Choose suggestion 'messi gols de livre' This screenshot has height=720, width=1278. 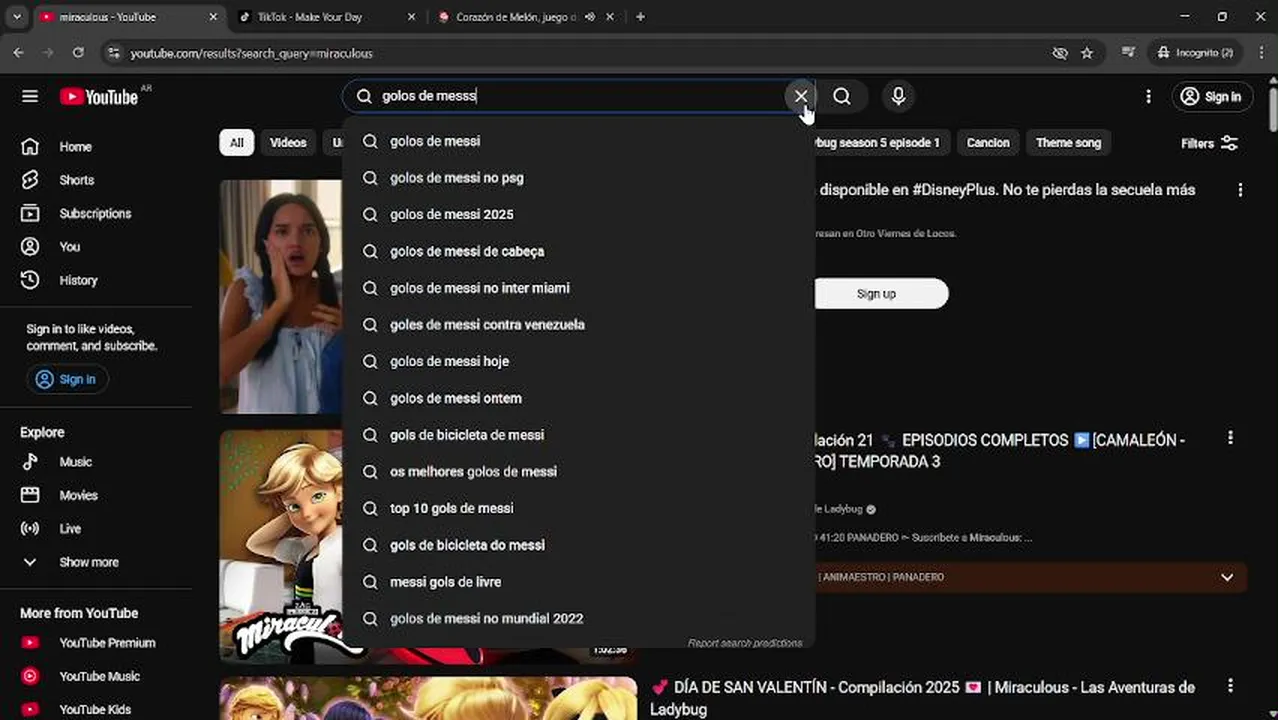point(578,582)
